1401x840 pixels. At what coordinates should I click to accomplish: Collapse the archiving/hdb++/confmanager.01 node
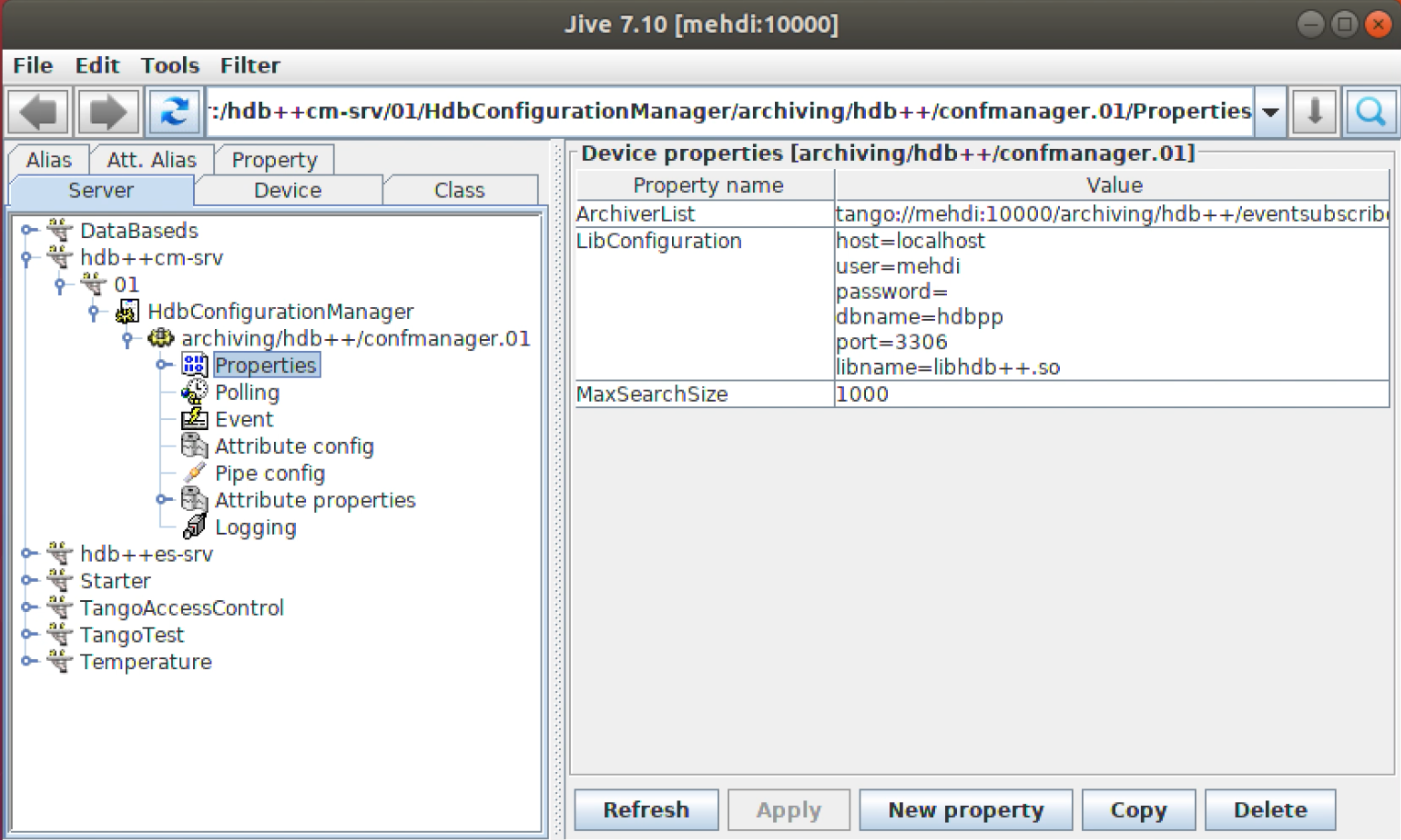(x=128, y=340)
